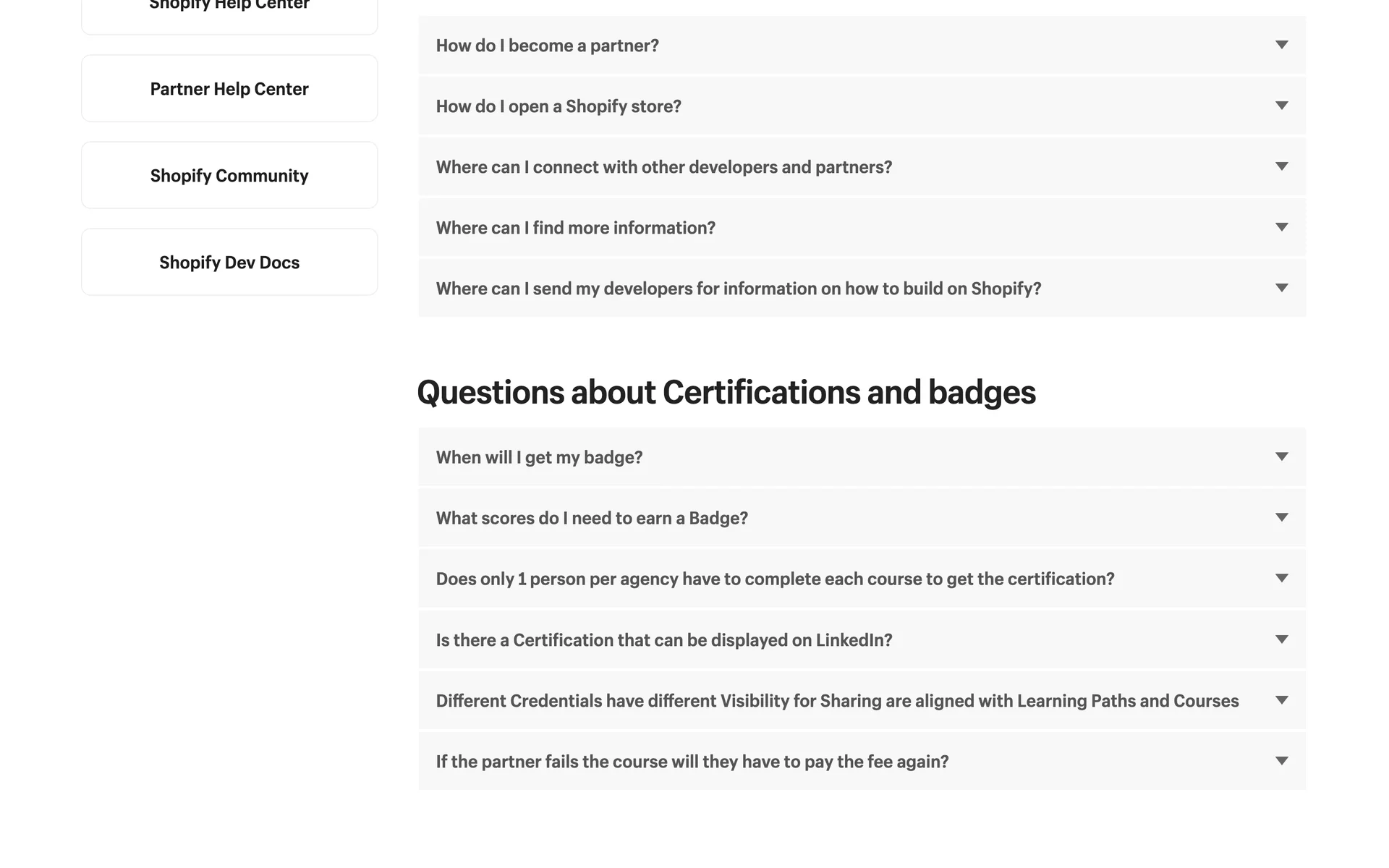1389x868 pixels.
Task: Reveal answer about failing course and fee
Action: pos(692,762)
